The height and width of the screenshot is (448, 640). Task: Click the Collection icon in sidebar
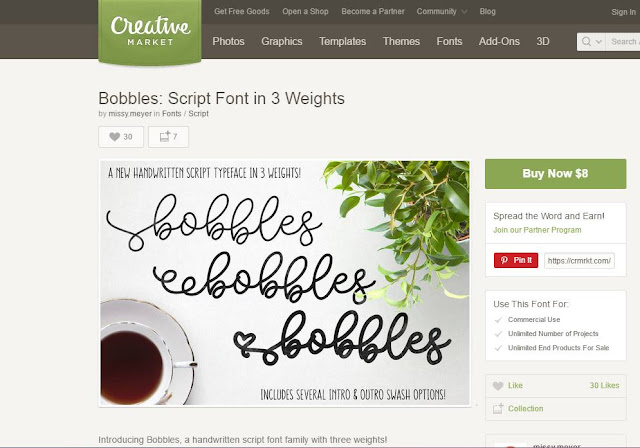[x=498, y=408]
